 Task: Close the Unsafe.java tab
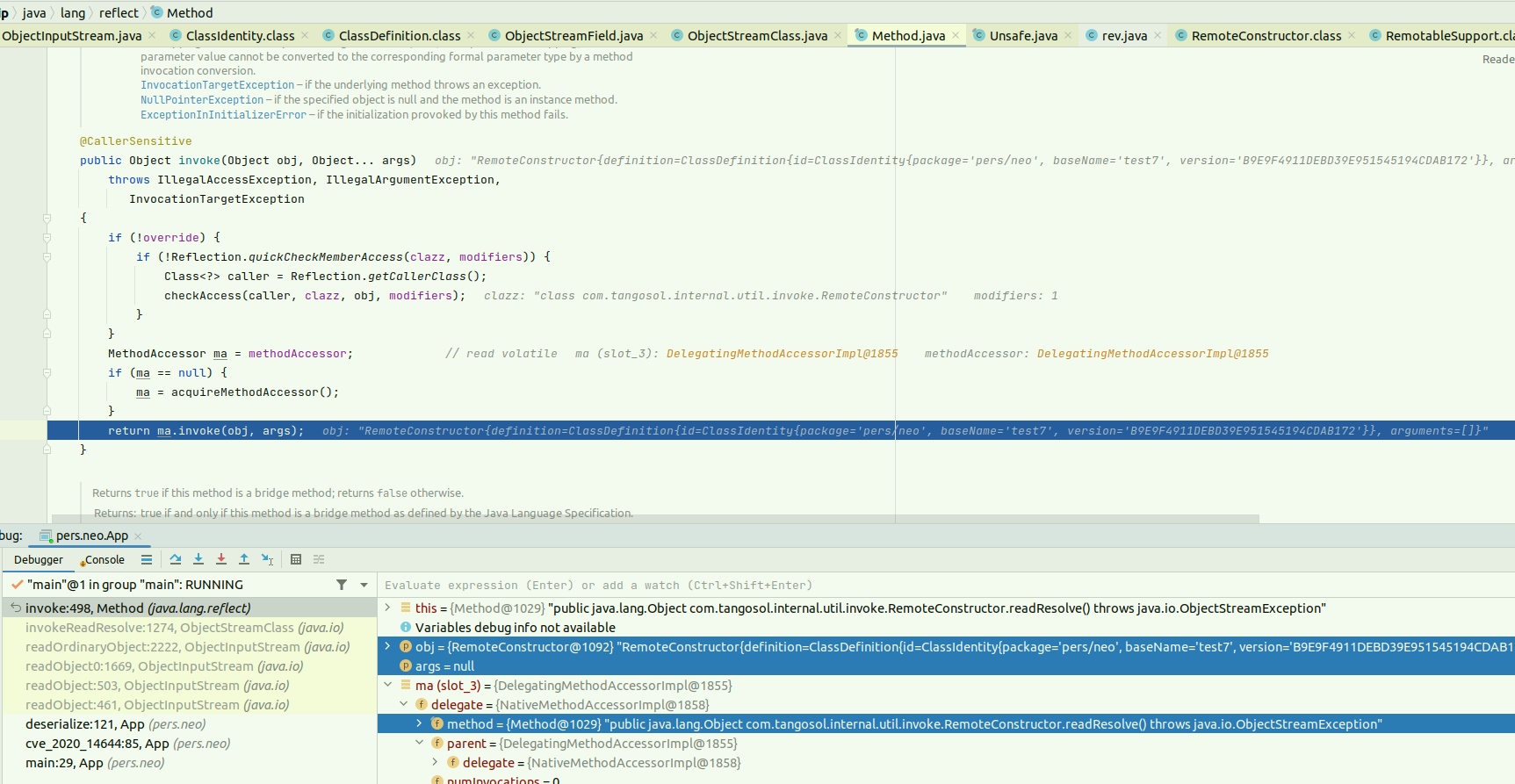1068,35
